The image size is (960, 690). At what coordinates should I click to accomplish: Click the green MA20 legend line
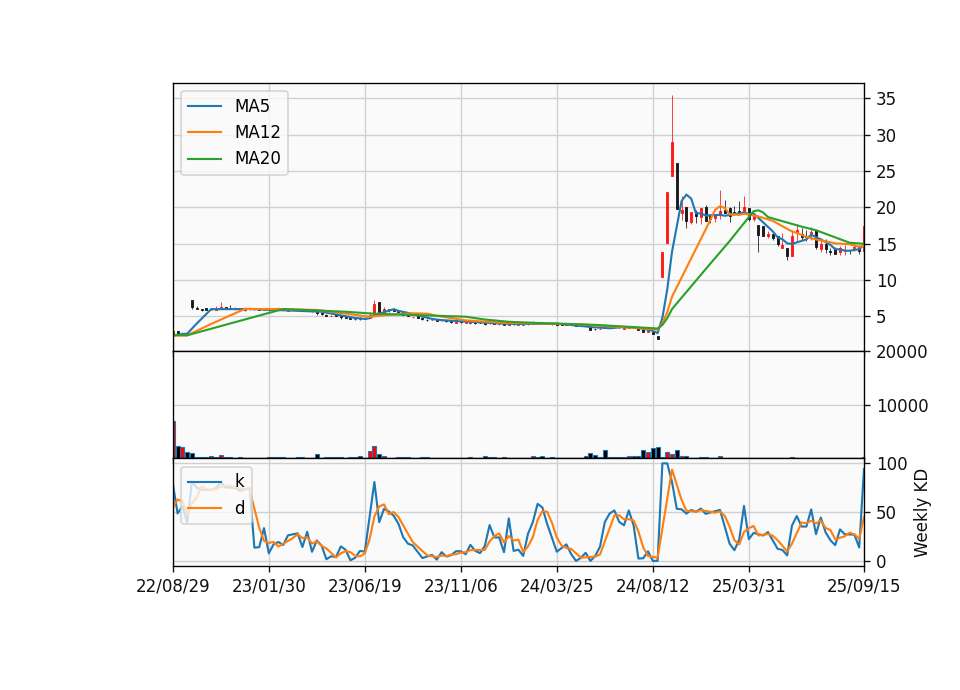click(x=204, y=158)
